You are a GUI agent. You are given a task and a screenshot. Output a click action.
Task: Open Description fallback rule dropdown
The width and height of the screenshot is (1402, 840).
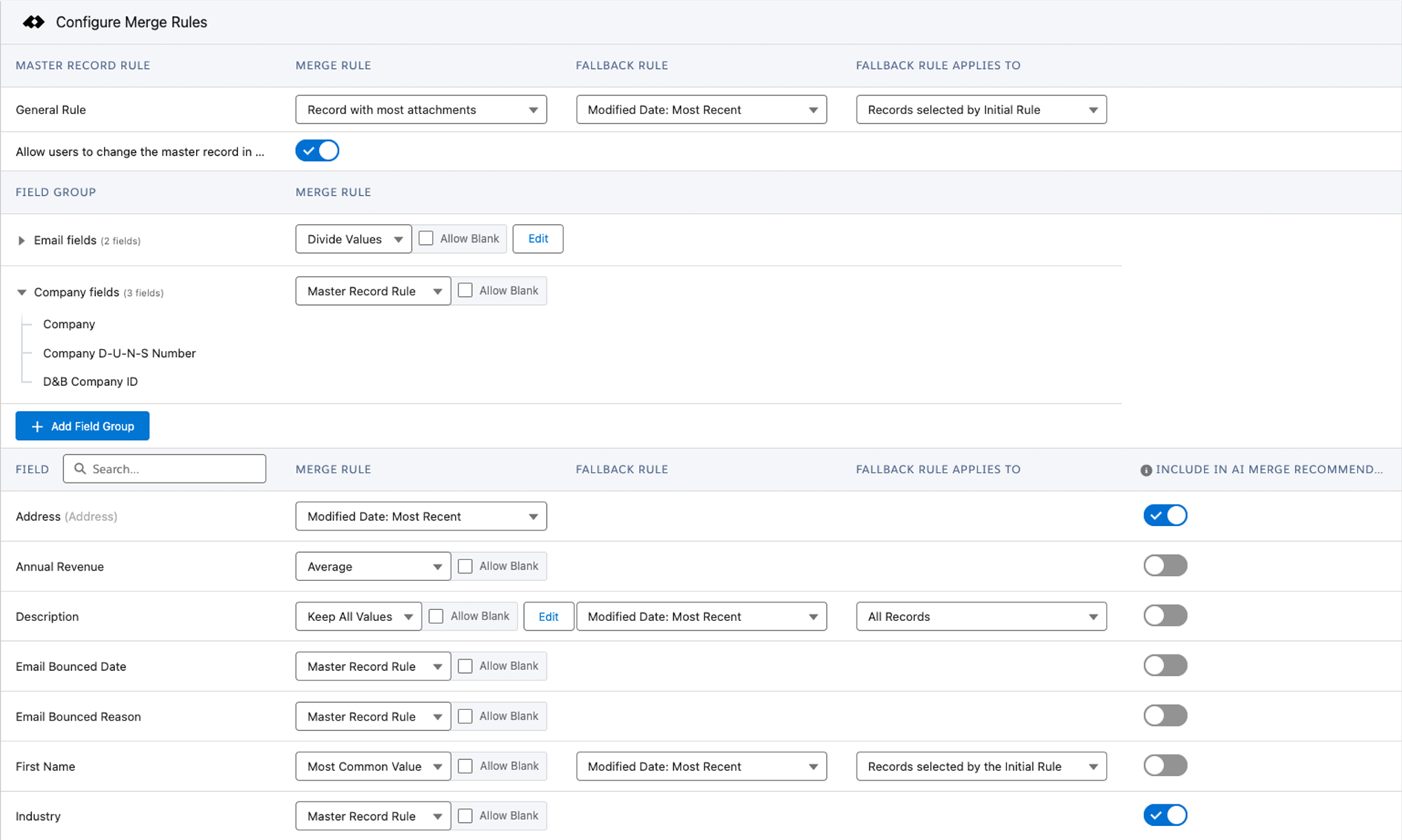pos(701,617)
